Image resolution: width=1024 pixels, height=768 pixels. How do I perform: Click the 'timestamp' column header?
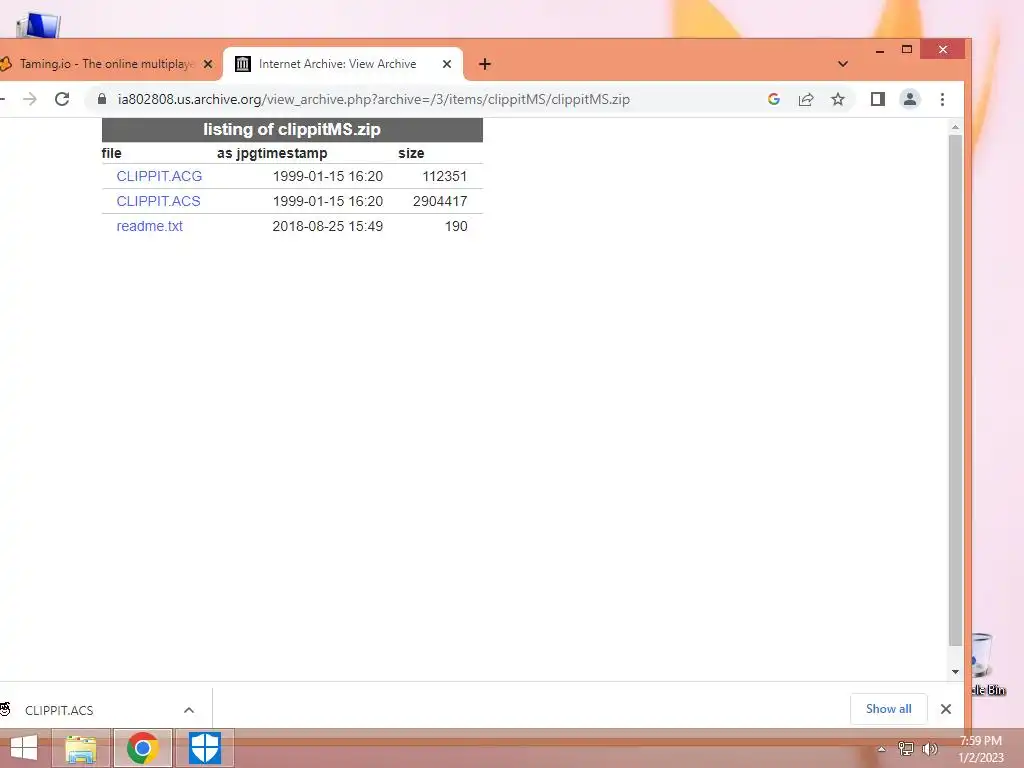290,153
